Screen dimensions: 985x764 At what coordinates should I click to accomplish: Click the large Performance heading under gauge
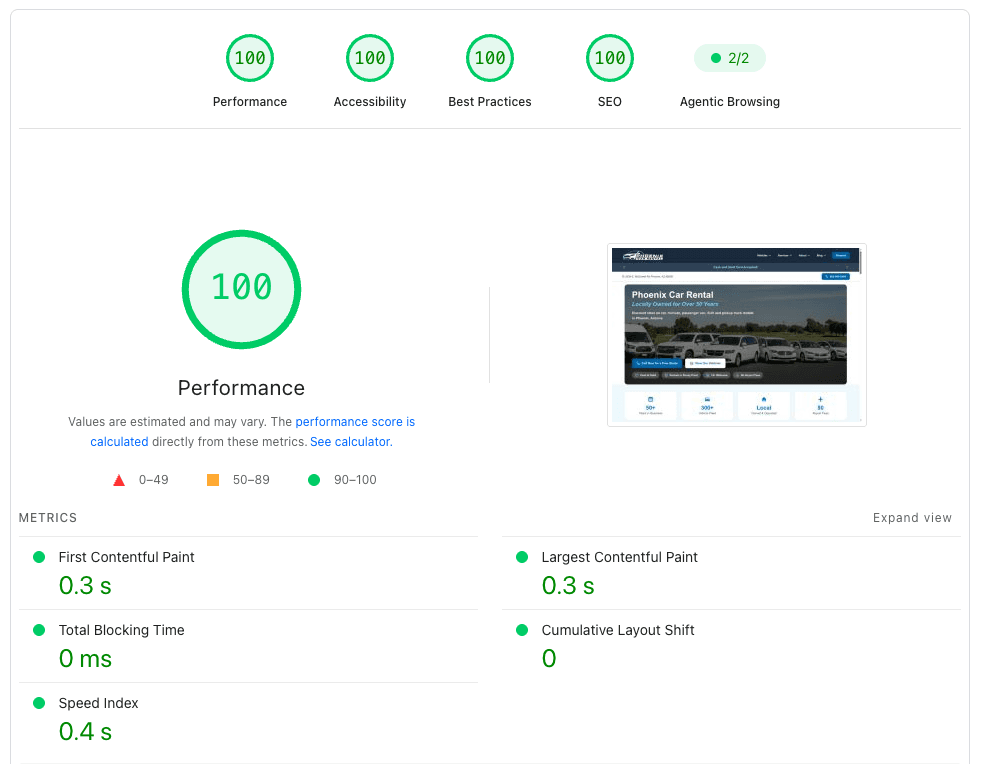click(241, 388)
